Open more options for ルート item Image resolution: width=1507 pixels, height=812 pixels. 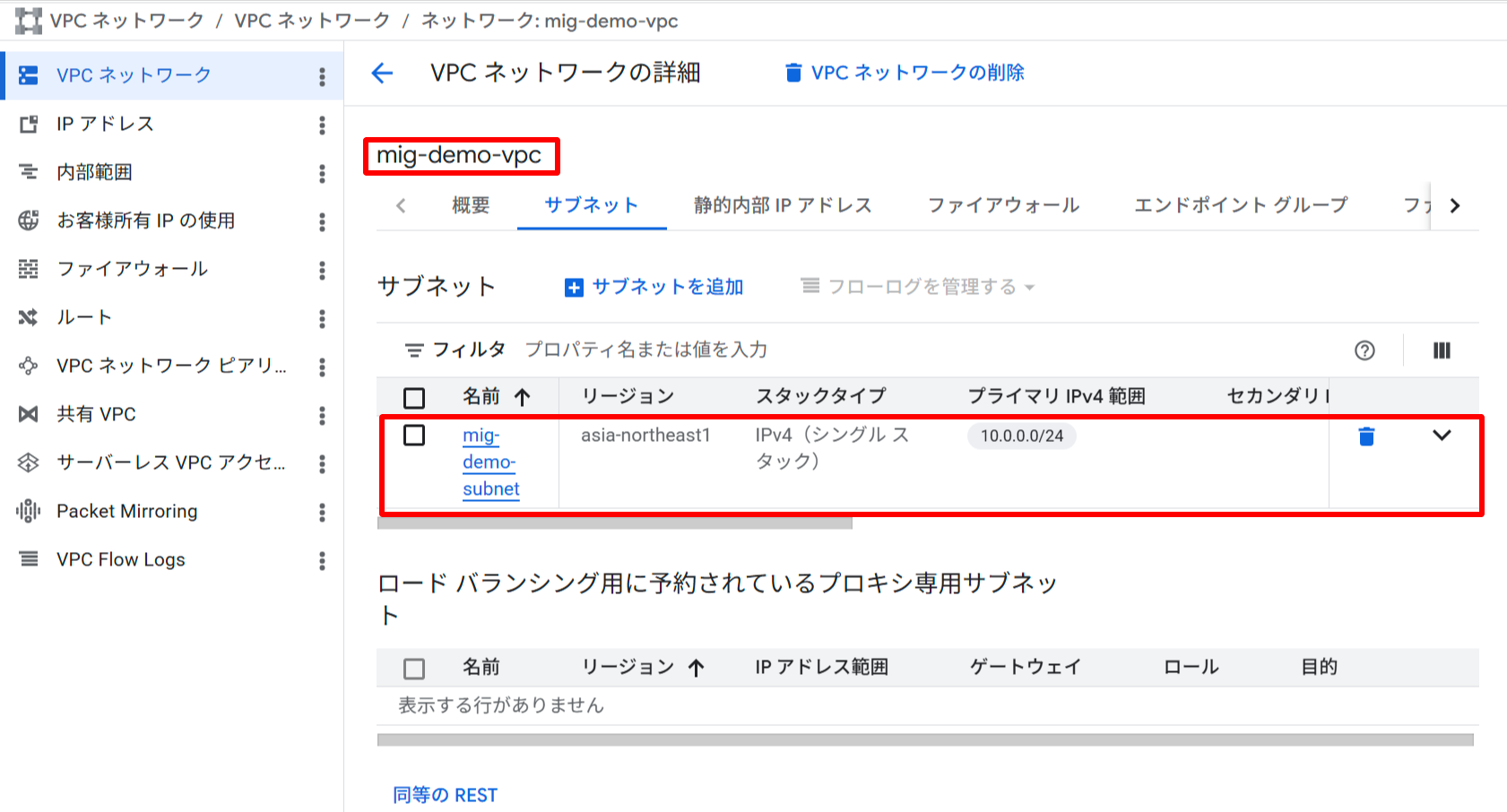tap(322, 318)
